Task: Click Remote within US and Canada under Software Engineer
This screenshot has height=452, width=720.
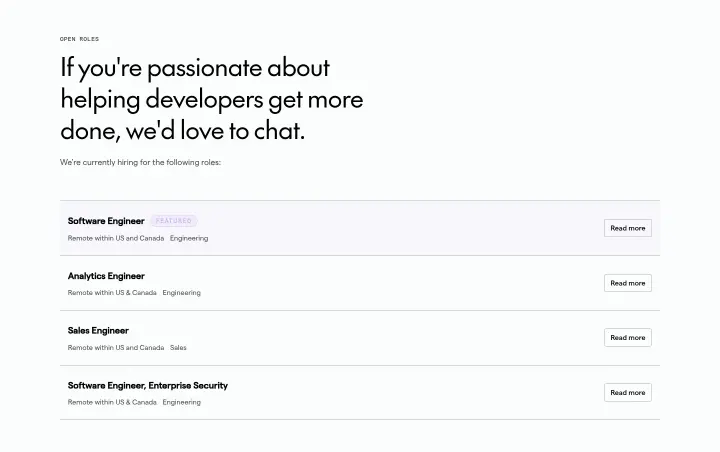Action: [x=116, y=238]
